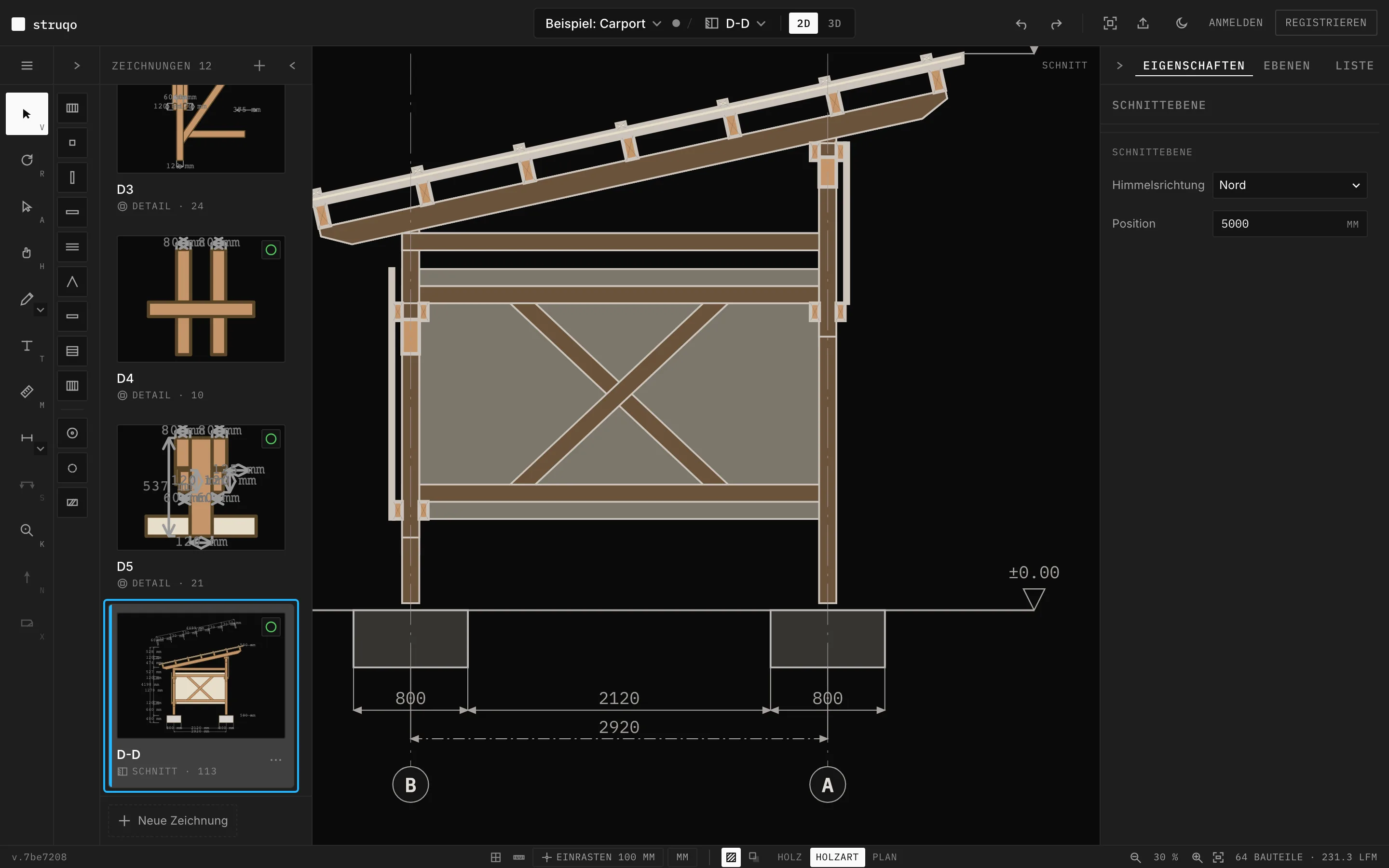Click the Position 5000 input field
Screen dimensions: 1389x868
(1289, 224)
